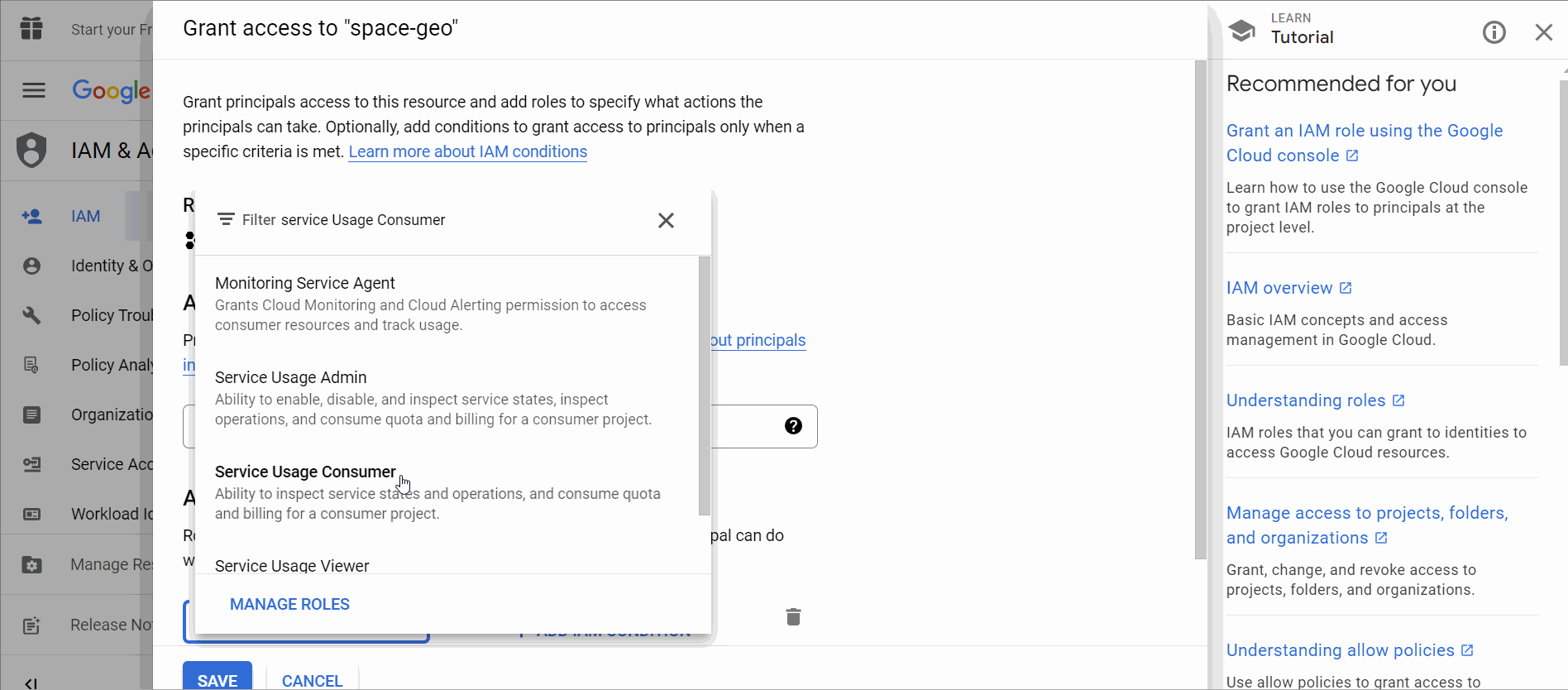Image resolution: width=1568 pixels, height=690 pixels.
Task: Click the IAM & Admin shield icon
Action: coord(31,150)
